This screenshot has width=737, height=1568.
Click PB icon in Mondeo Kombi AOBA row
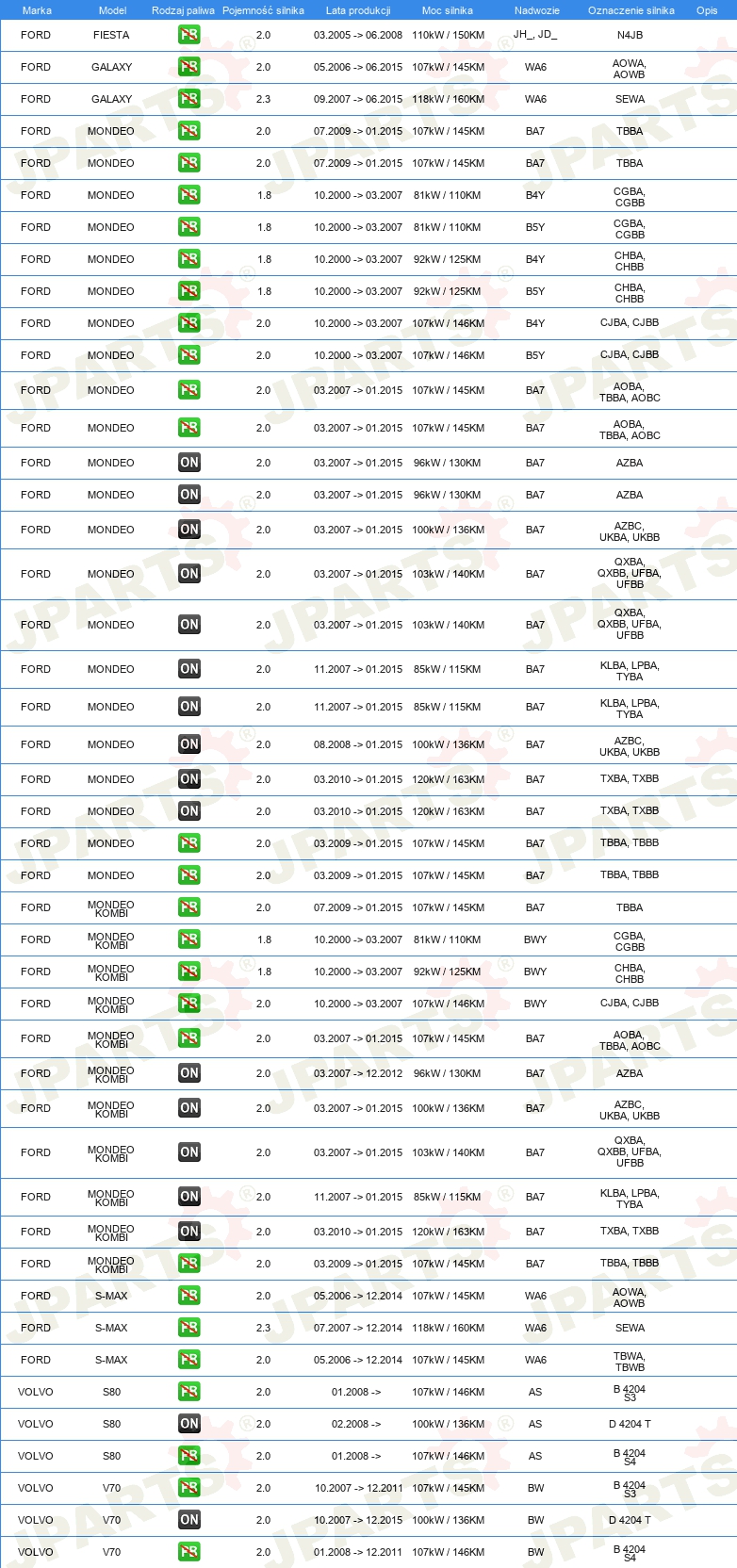point(189,1038)
